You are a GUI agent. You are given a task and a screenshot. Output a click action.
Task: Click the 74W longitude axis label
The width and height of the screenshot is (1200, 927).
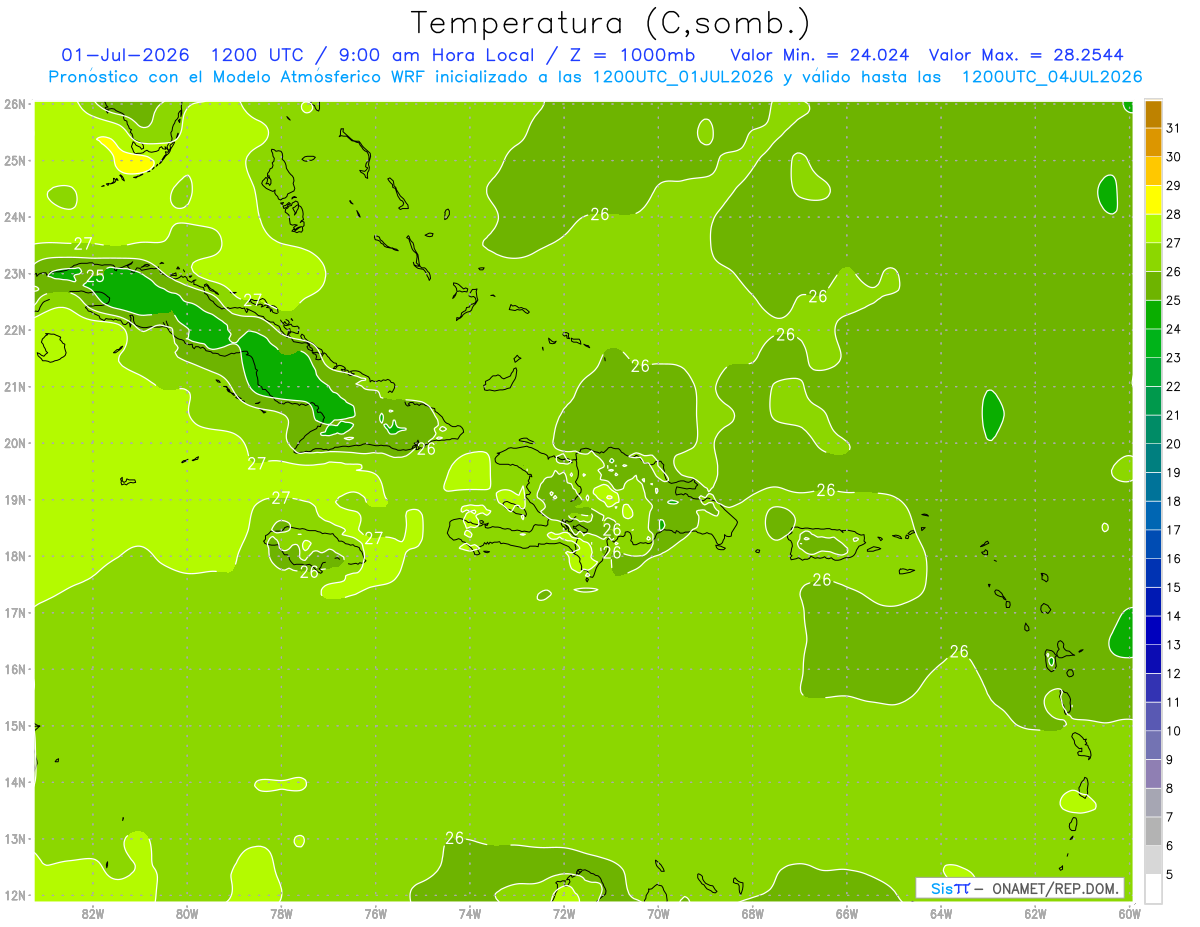pos(470,913)
